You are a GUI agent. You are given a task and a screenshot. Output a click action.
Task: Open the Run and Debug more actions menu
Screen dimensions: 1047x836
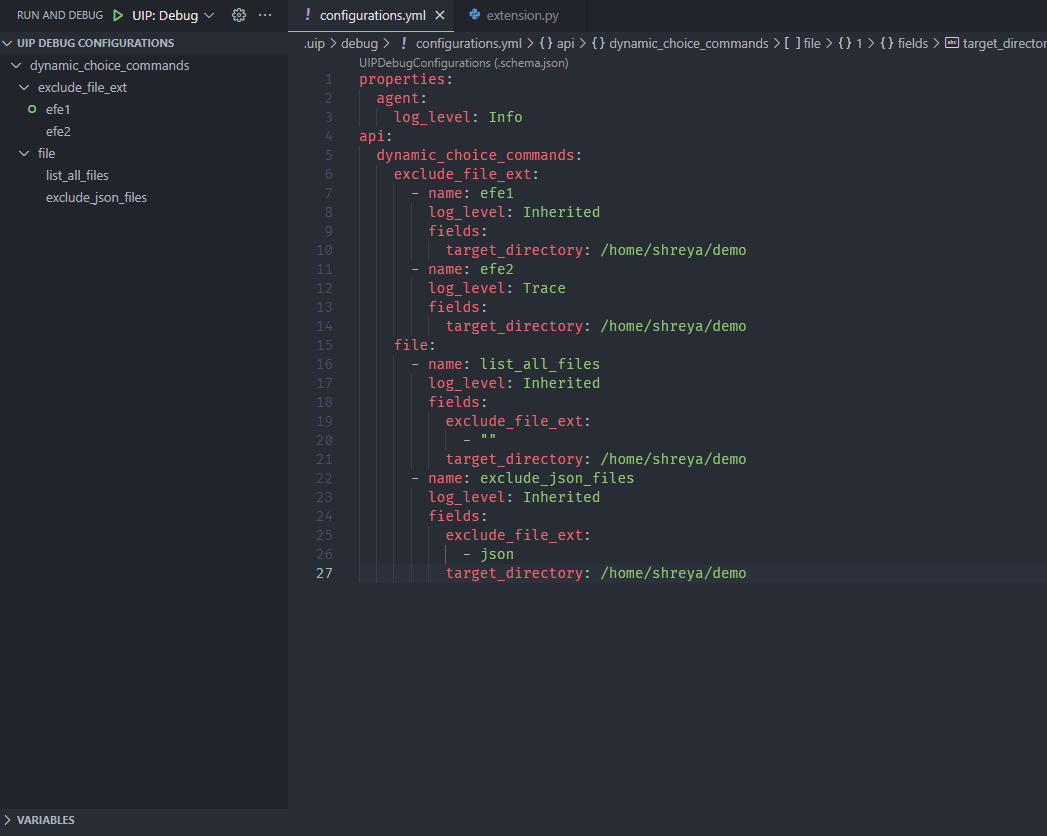[x=265, y=15]
